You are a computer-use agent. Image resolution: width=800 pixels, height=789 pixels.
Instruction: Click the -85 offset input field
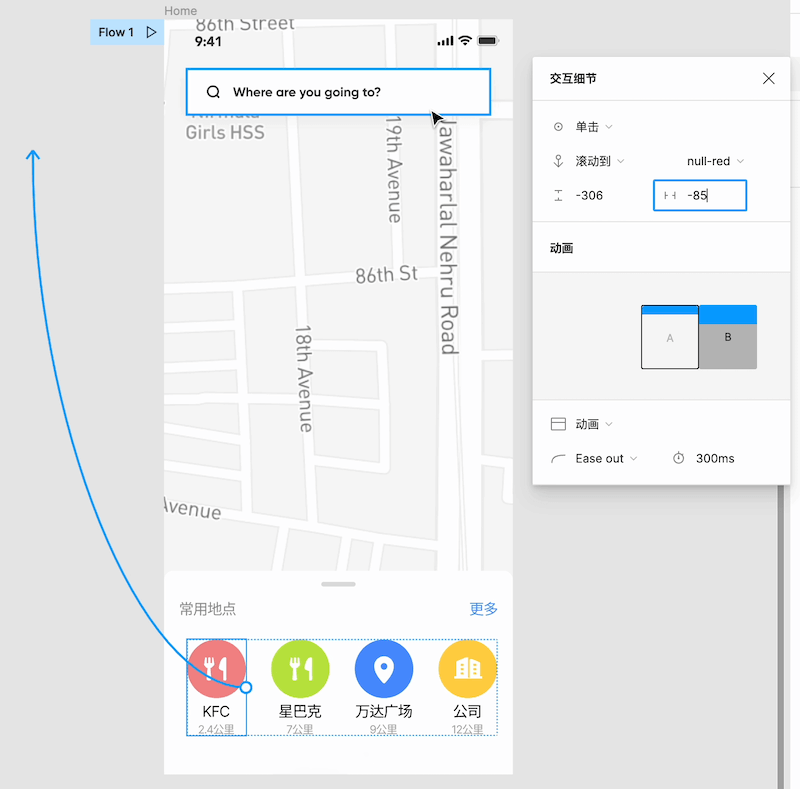[x=705, y=195]
